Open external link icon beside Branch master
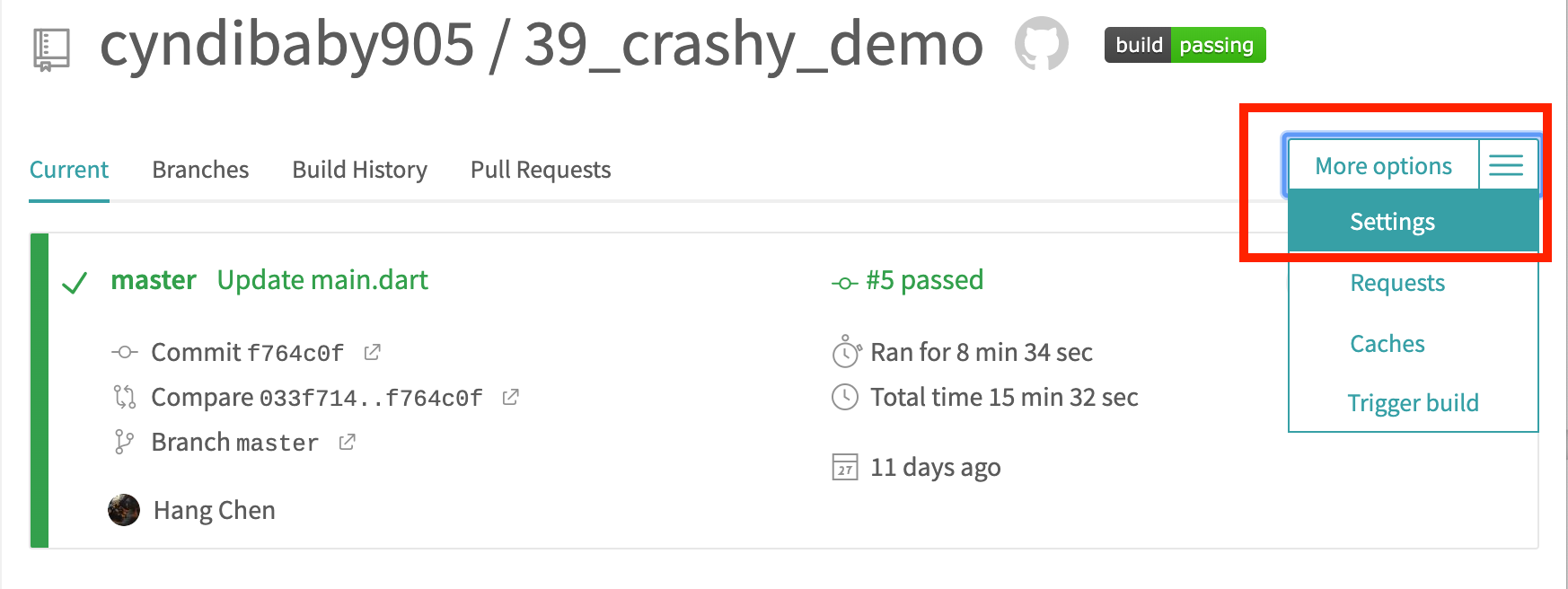The height and width of the screenshot is (589, 1568). pos(347,442)
